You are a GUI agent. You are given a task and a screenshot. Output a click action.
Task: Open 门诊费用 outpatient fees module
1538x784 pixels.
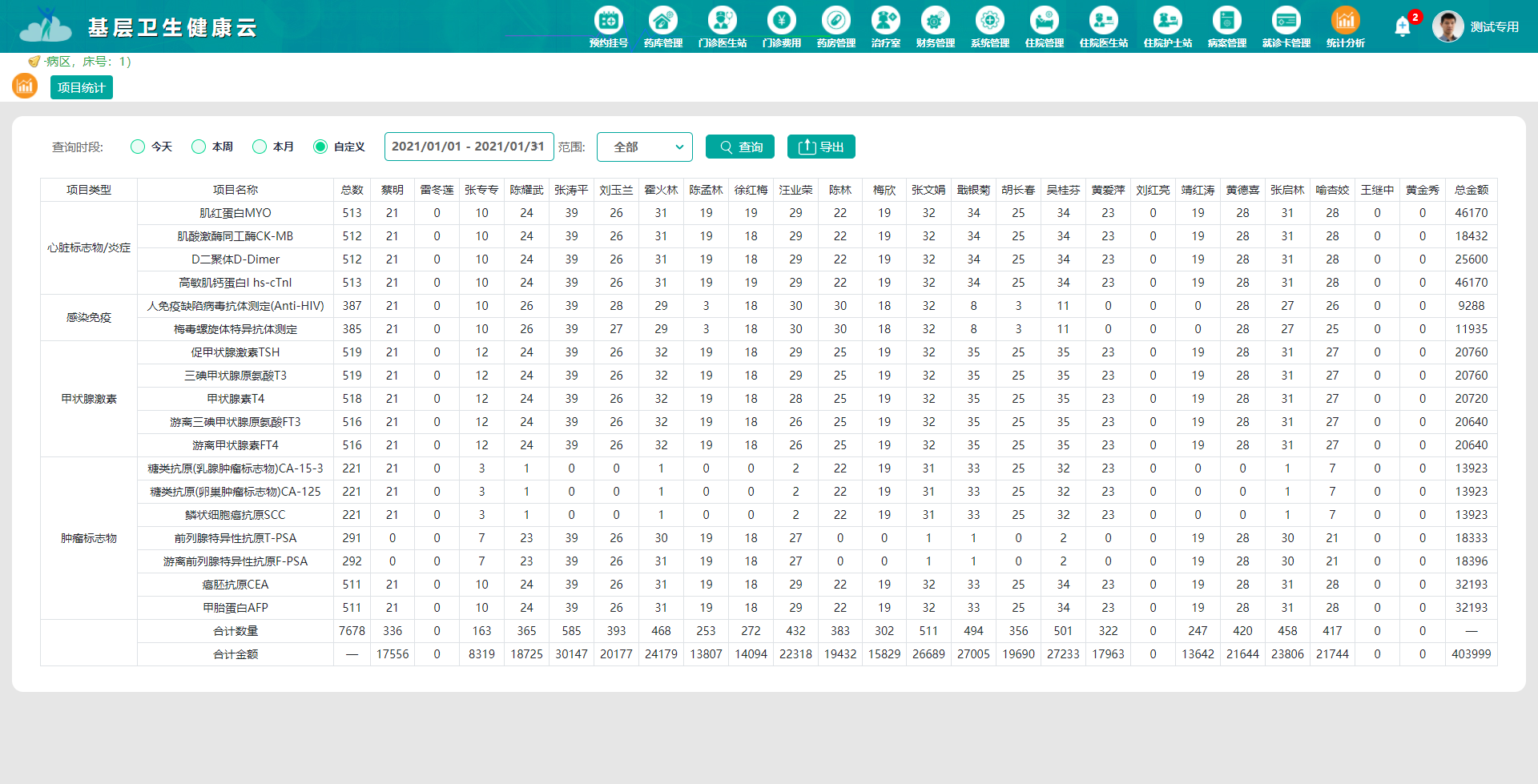[782, 27]
